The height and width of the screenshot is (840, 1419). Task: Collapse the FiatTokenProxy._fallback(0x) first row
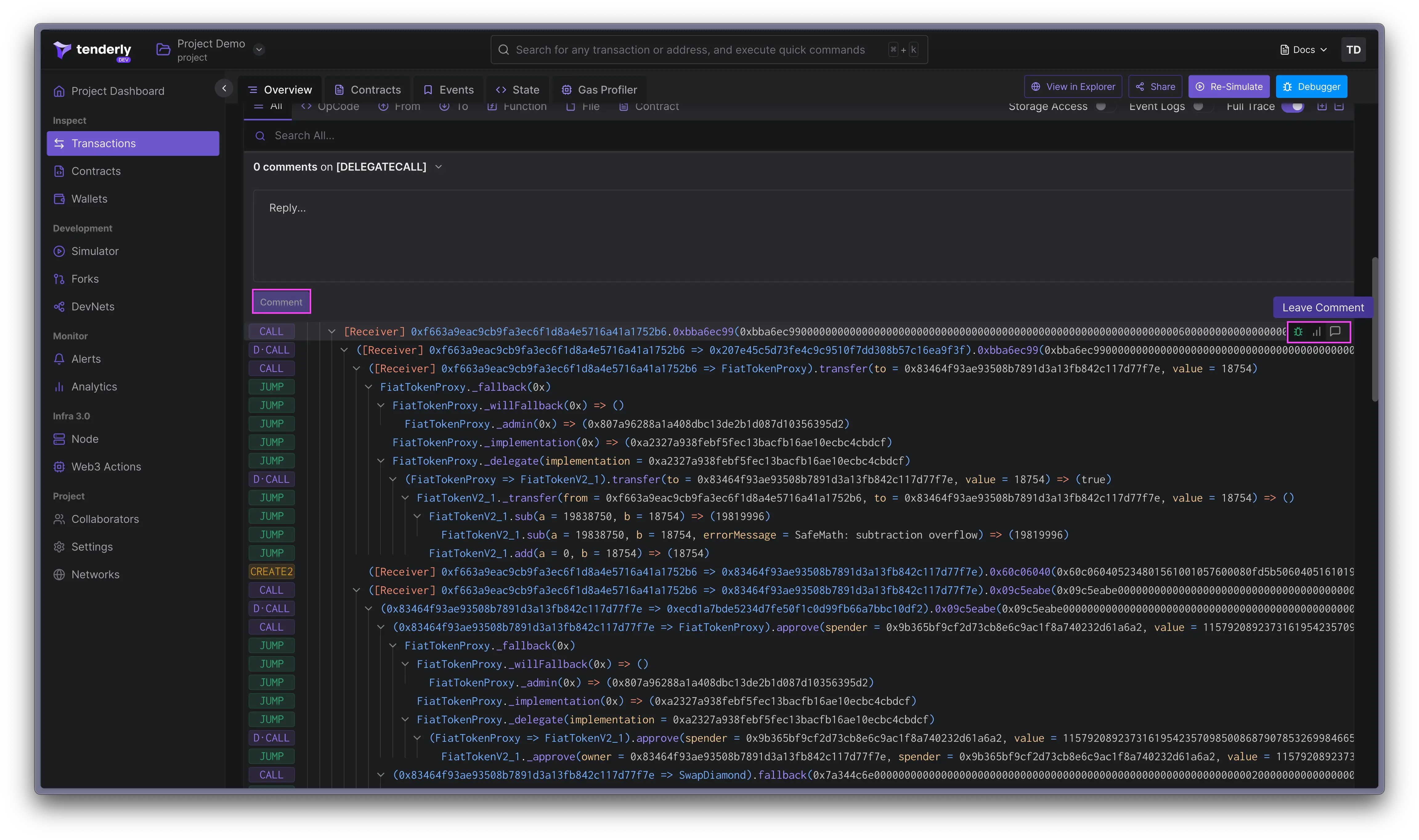(368, 387)
